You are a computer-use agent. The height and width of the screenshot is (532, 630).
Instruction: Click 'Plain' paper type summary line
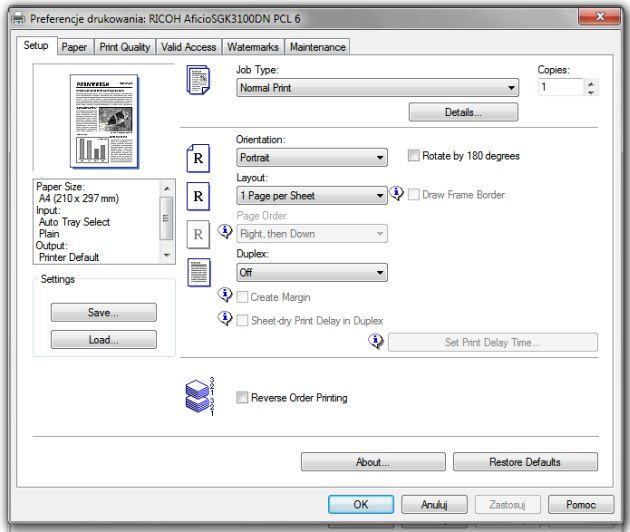coord(49,233)
